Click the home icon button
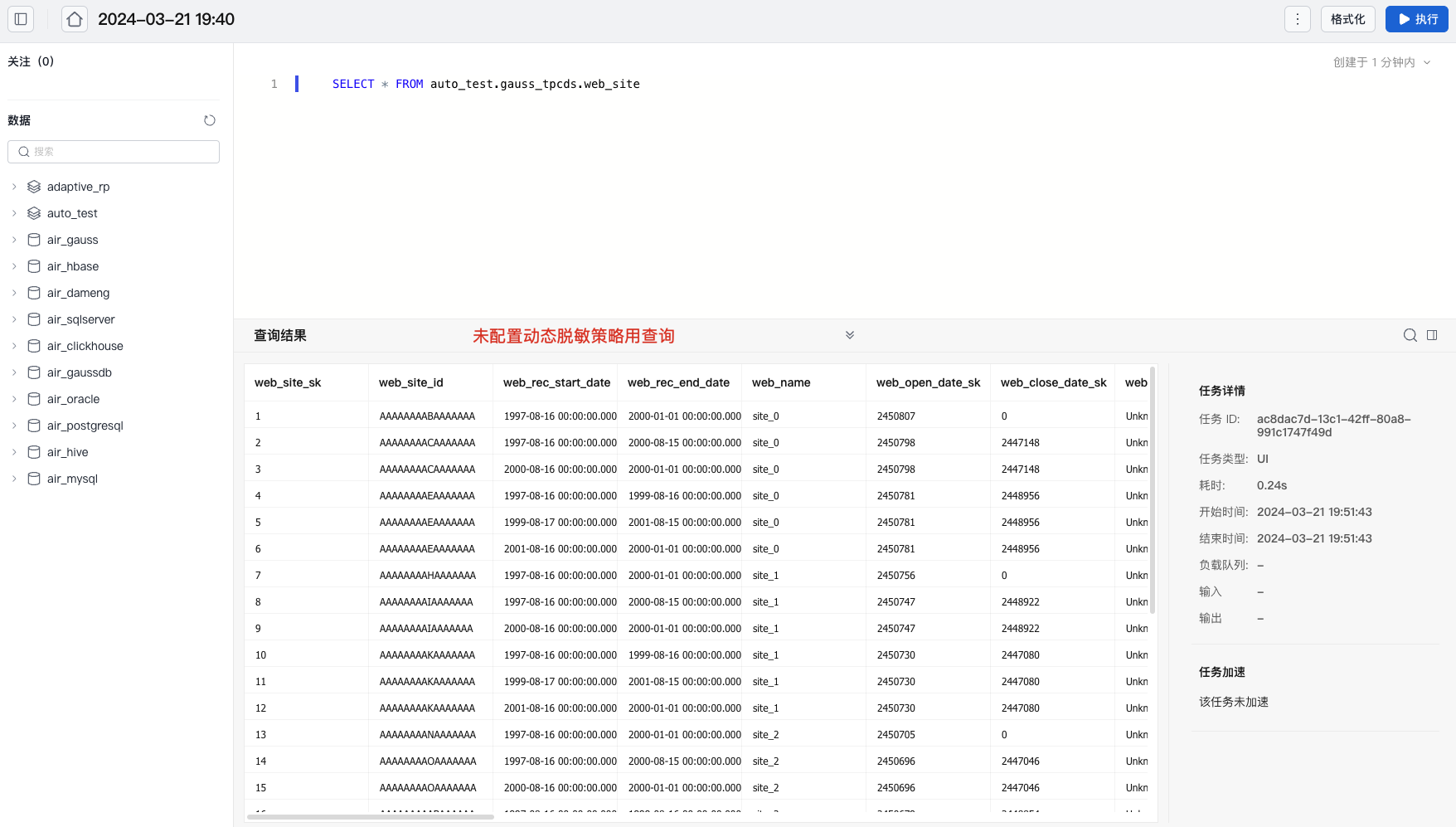1456x827 pixels. click(x=75, y=19)
